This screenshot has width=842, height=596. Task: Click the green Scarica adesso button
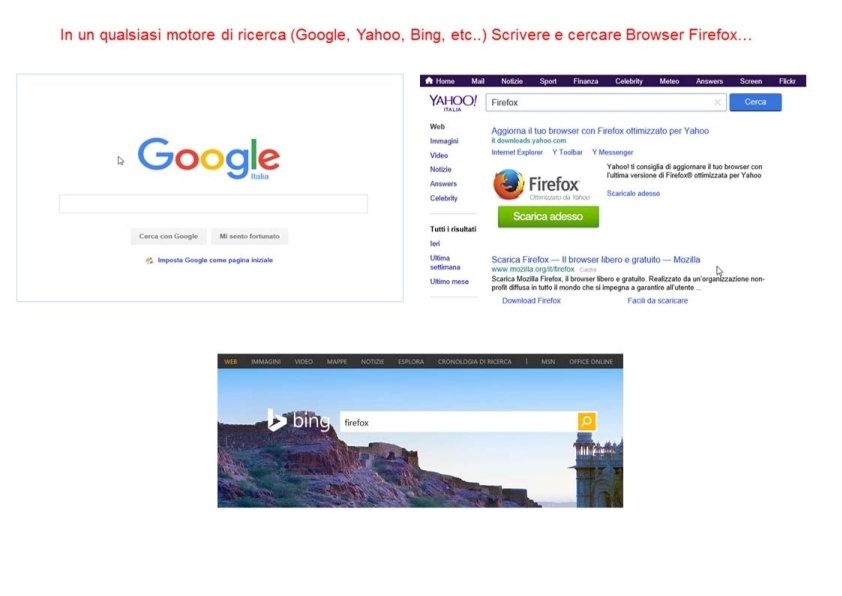pyautogui.click(x=548, y=216)
